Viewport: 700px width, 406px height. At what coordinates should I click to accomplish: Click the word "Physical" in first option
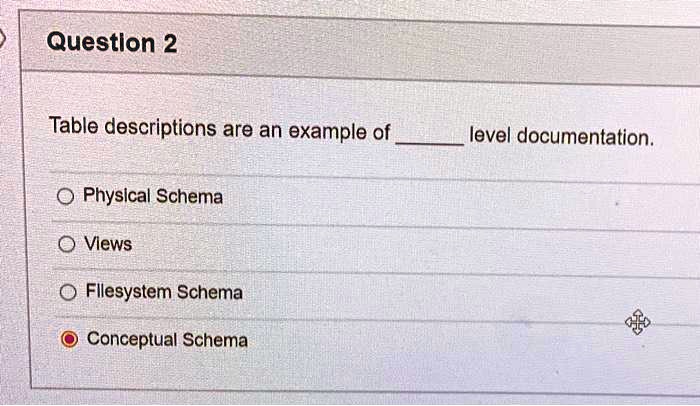pyautogui.click(x=116, y=197)
